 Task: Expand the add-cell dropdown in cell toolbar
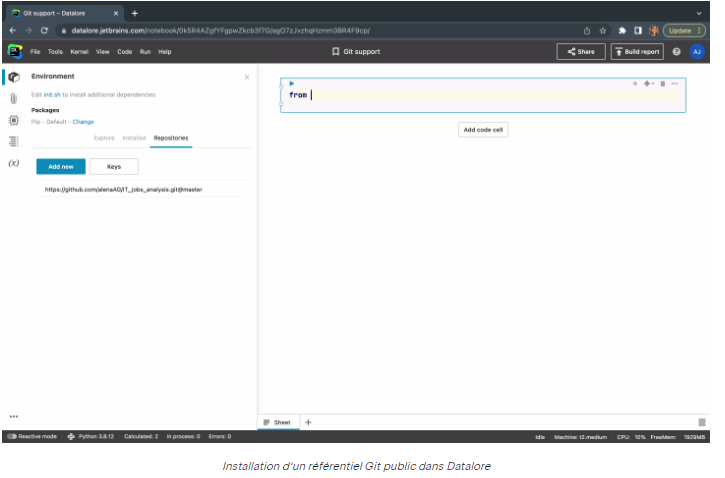[x=649, y=83]
